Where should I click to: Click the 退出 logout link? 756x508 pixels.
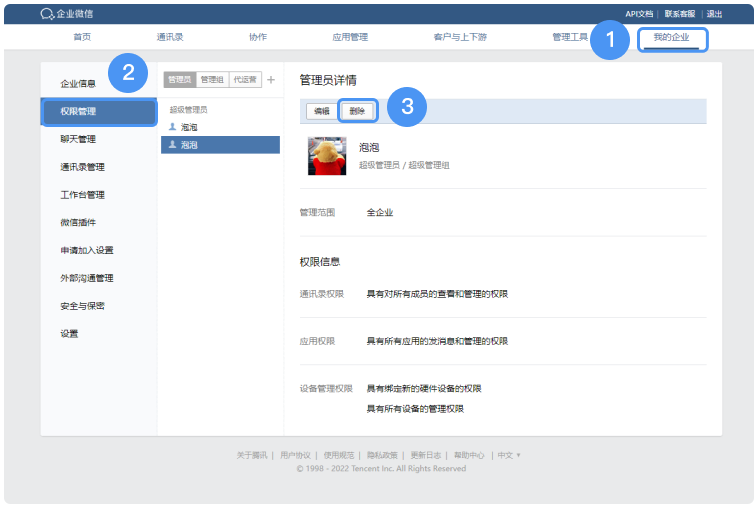(715, 14)
